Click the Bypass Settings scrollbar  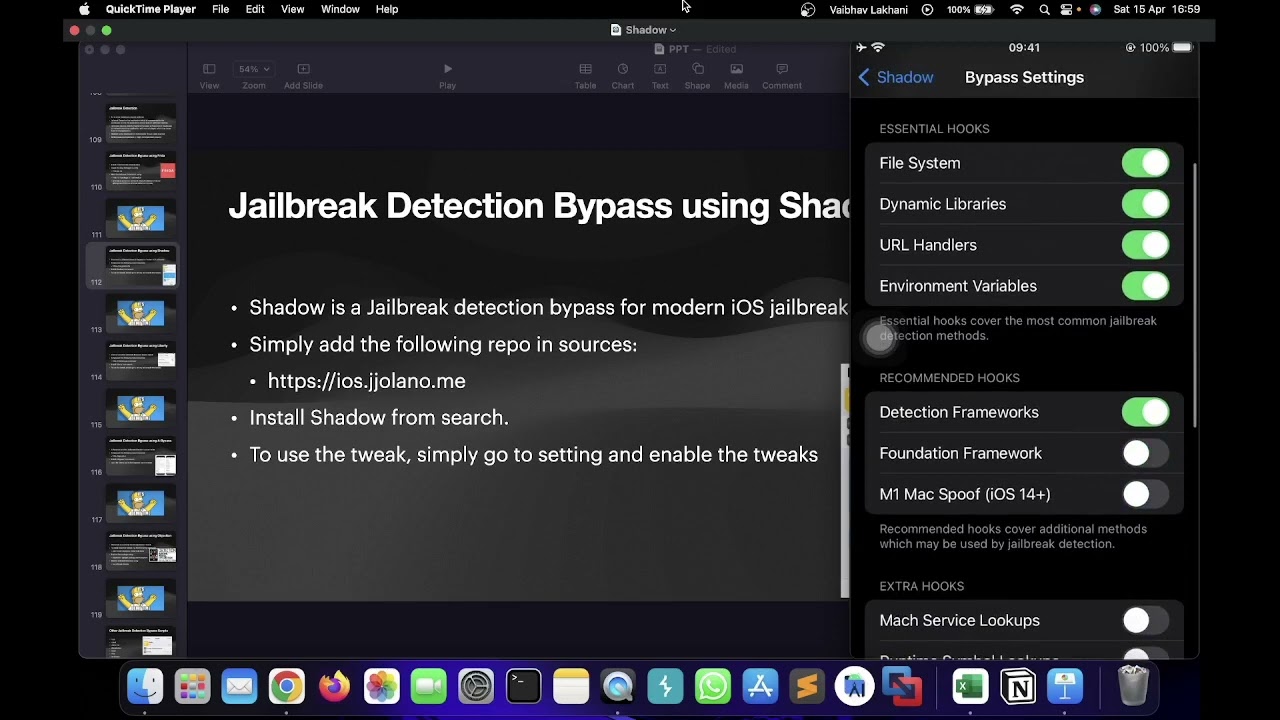coord(1195,295)
